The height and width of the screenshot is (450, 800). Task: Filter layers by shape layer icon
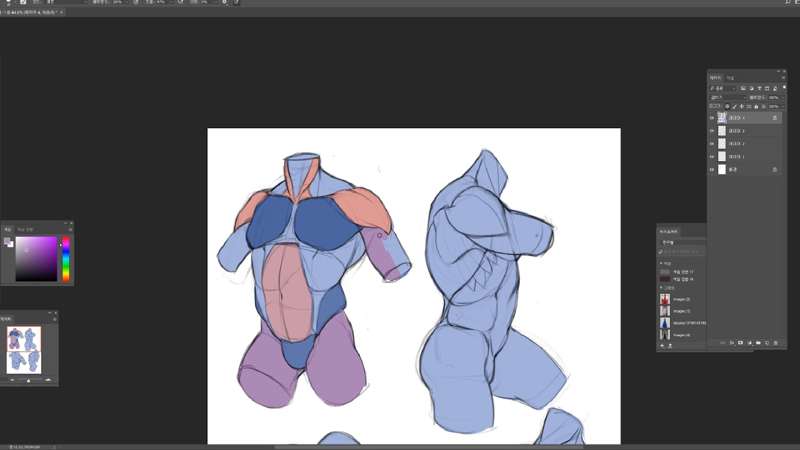[x=767, y=88]
